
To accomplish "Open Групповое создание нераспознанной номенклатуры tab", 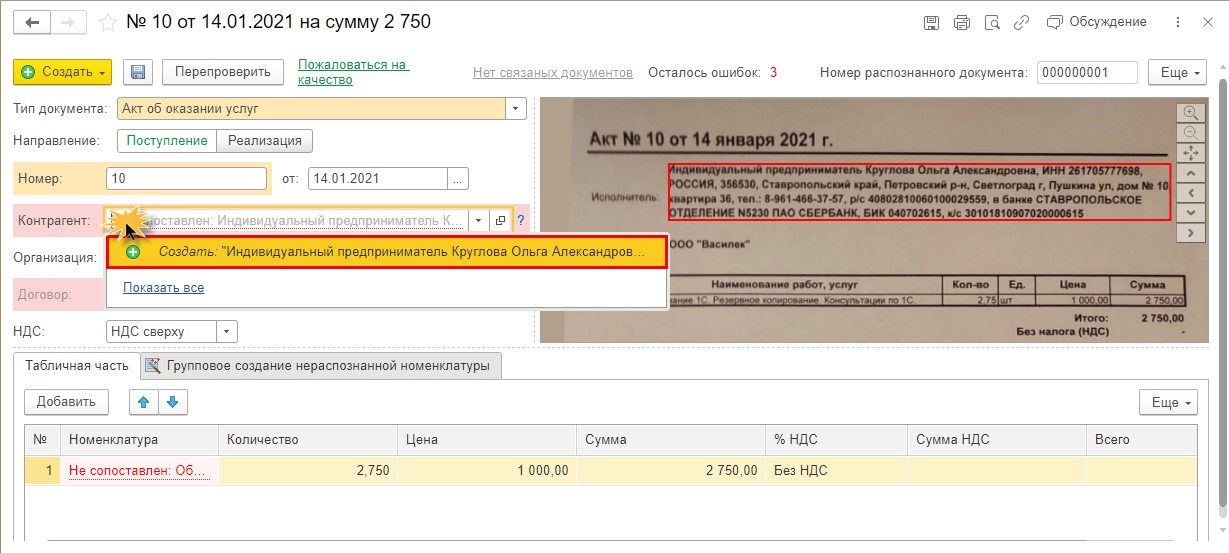I will [320, 366].
